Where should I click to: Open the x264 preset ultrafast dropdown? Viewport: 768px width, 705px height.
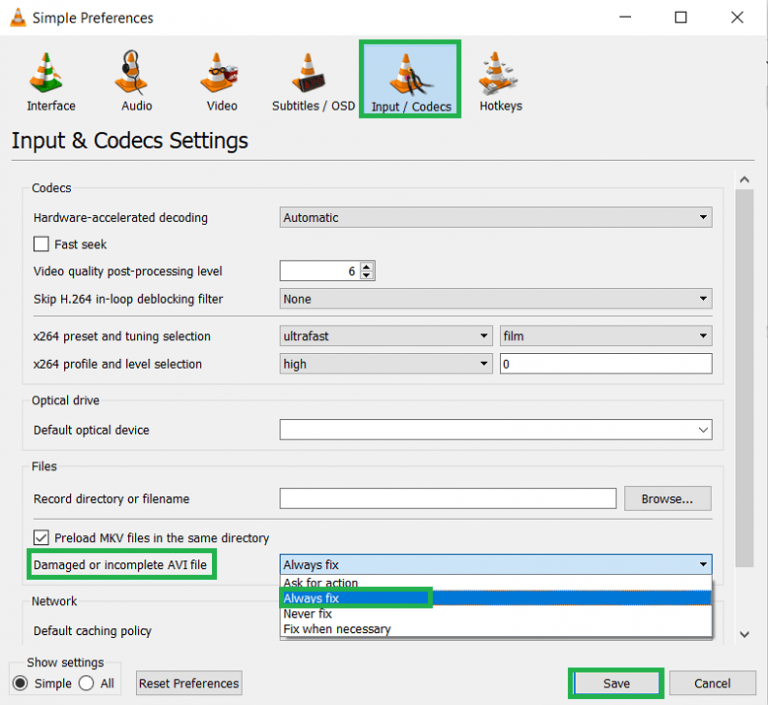pyautogui.click(x=386, y=336)
